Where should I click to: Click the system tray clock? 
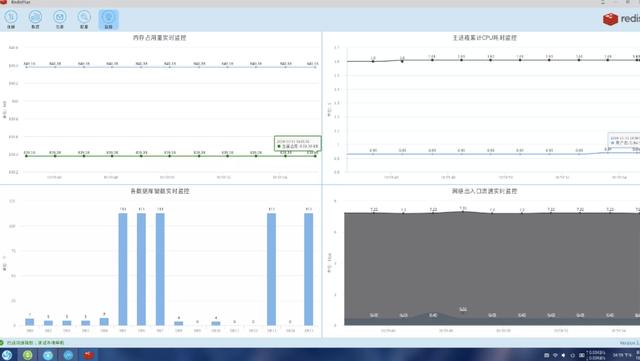(x=622, y=355)
